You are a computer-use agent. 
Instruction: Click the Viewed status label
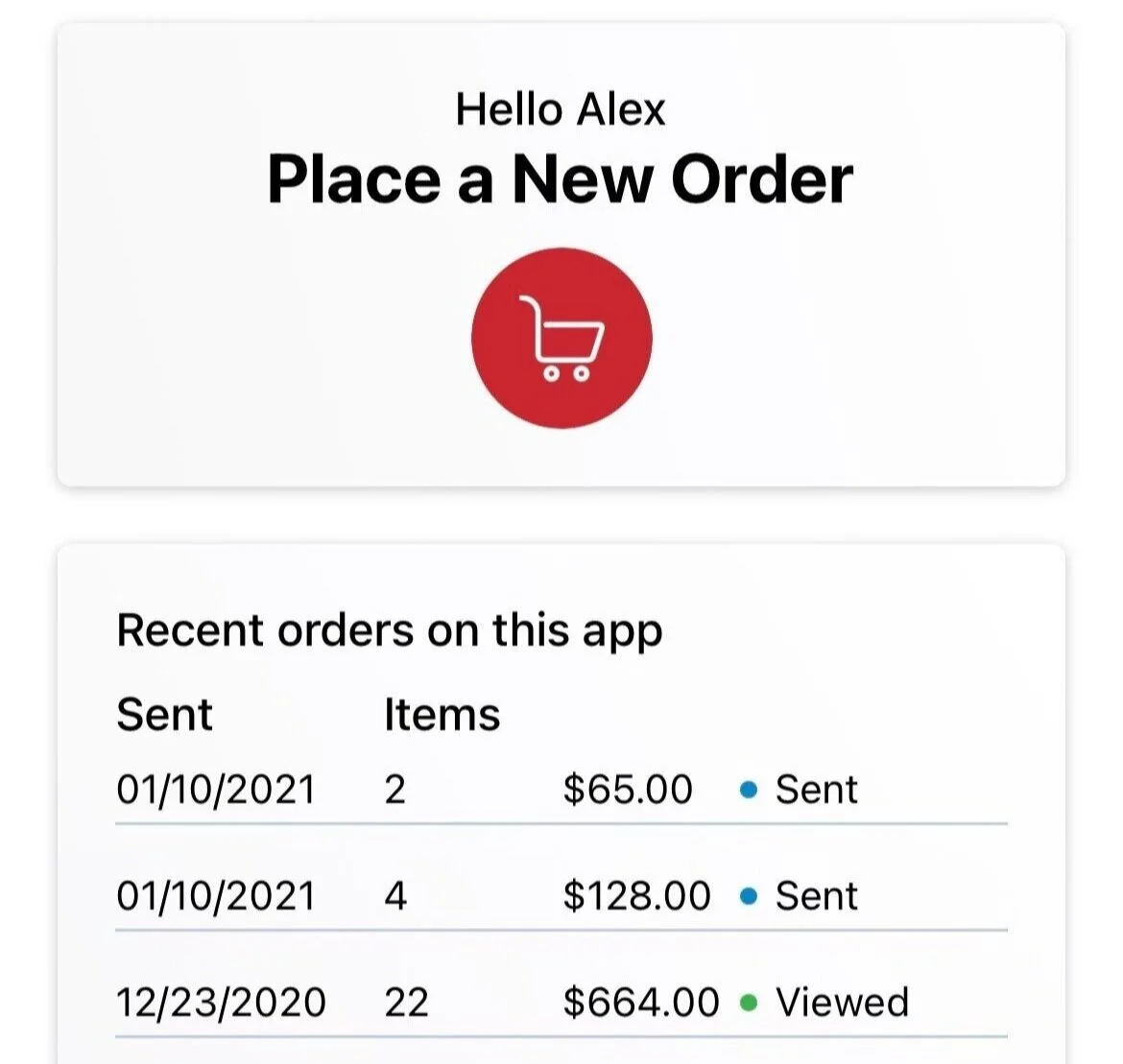(843, 1002)
